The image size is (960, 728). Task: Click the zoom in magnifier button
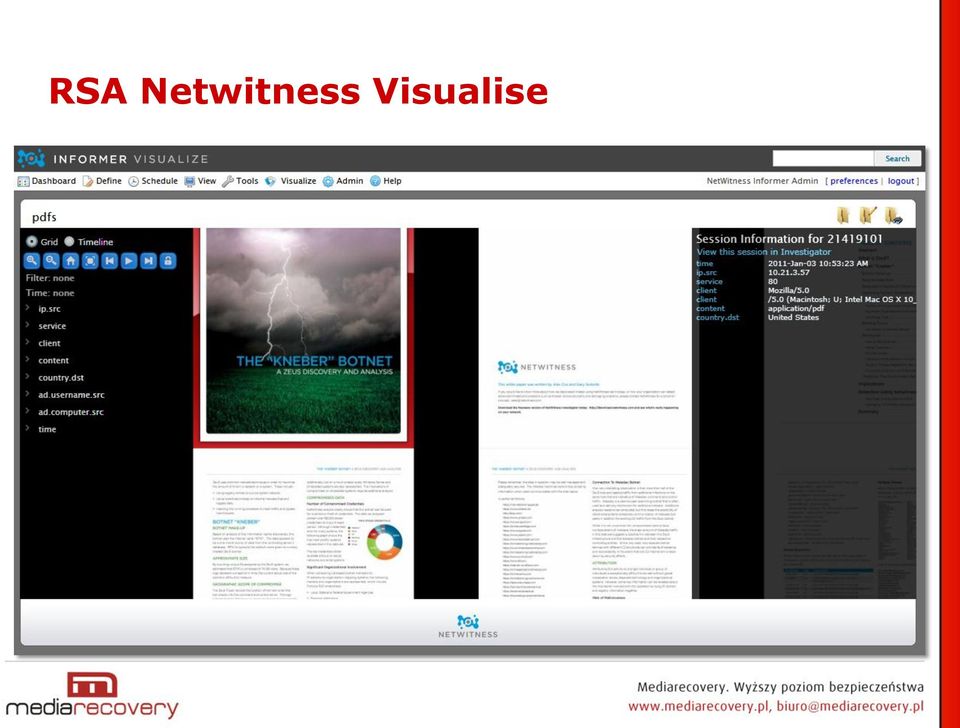(32, 261)
